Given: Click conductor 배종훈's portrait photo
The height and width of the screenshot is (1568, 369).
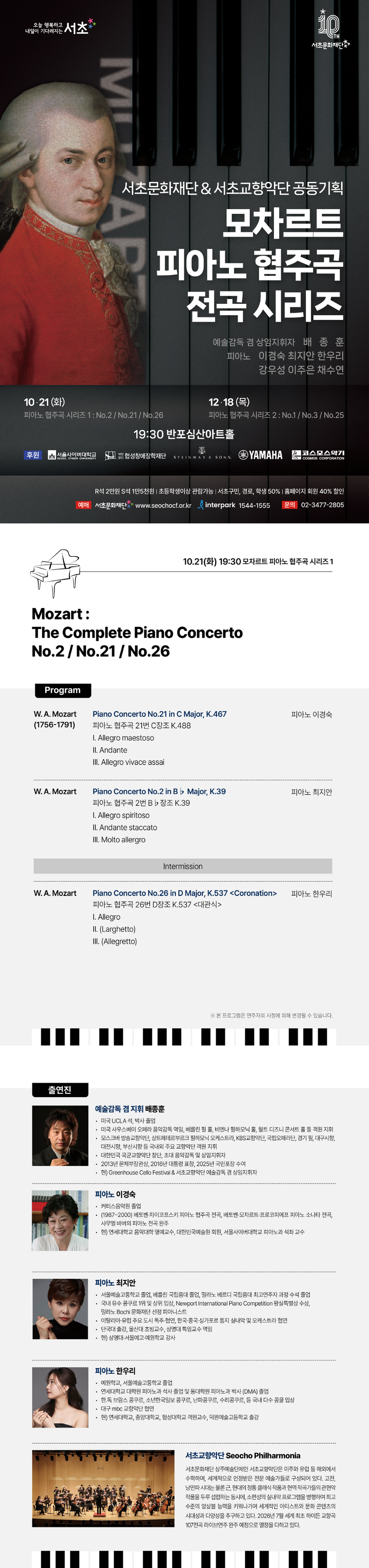Looking at the screenshot, I should [60, 1136].
